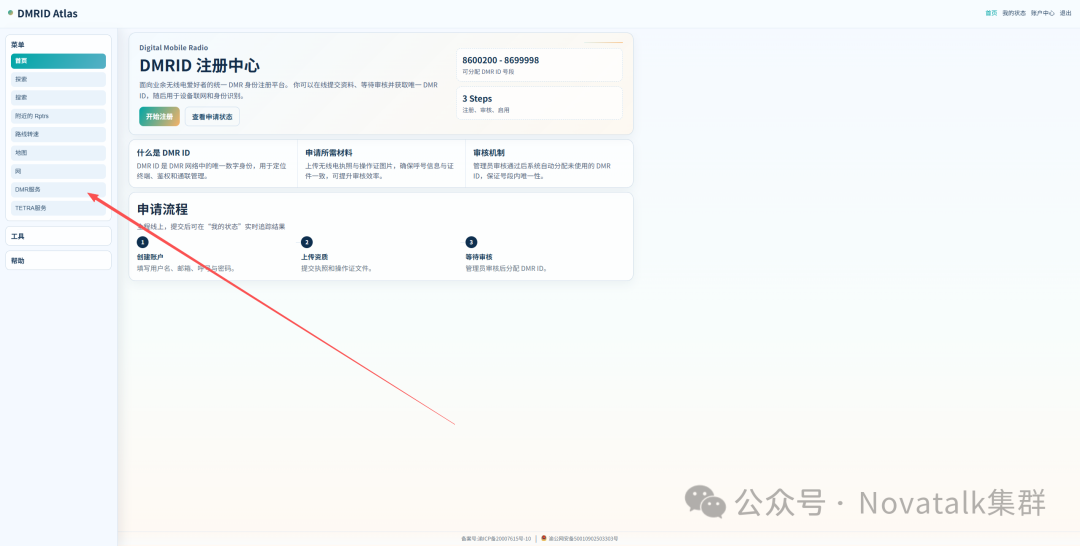Click the 申请所需材料 card heading
Viewport: 1080px width, 546px height.
[329, 153]
